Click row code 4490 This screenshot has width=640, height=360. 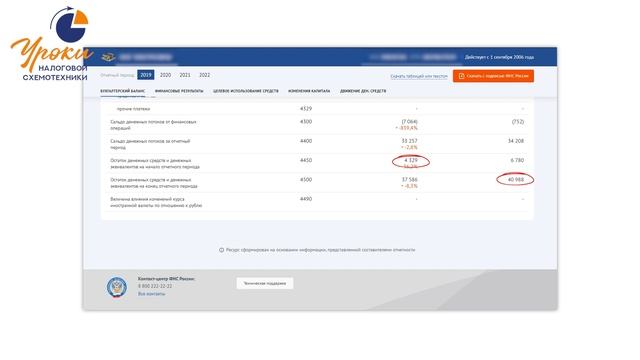tap(306, 199)
